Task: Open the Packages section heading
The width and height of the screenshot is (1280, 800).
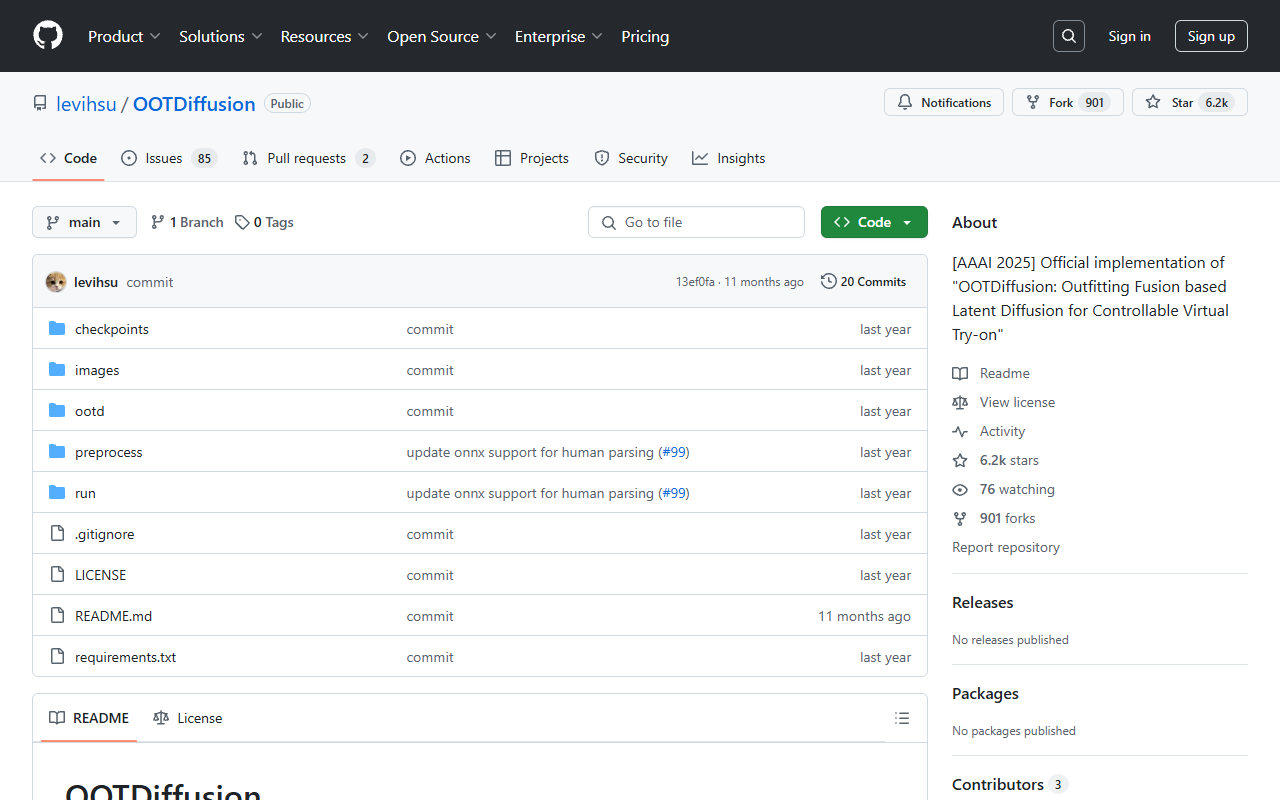Action: tap(985, 693)
